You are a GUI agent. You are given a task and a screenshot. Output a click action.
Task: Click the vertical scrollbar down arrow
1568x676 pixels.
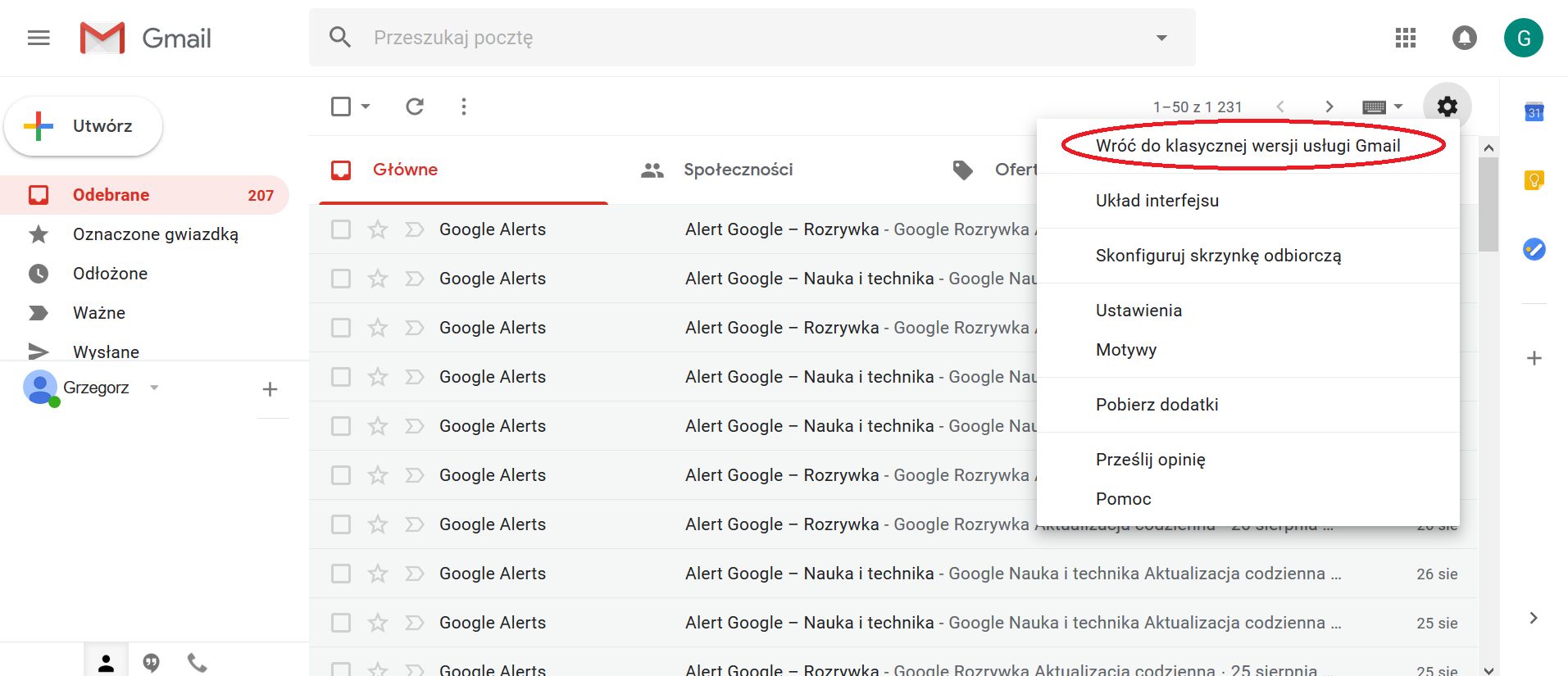coord(1488,669)
